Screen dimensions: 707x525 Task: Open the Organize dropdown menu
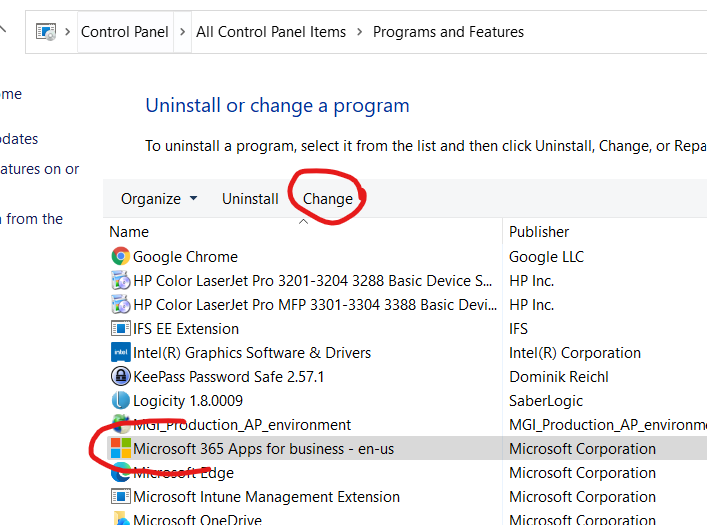pyautogui.click(x=159, y=199)
